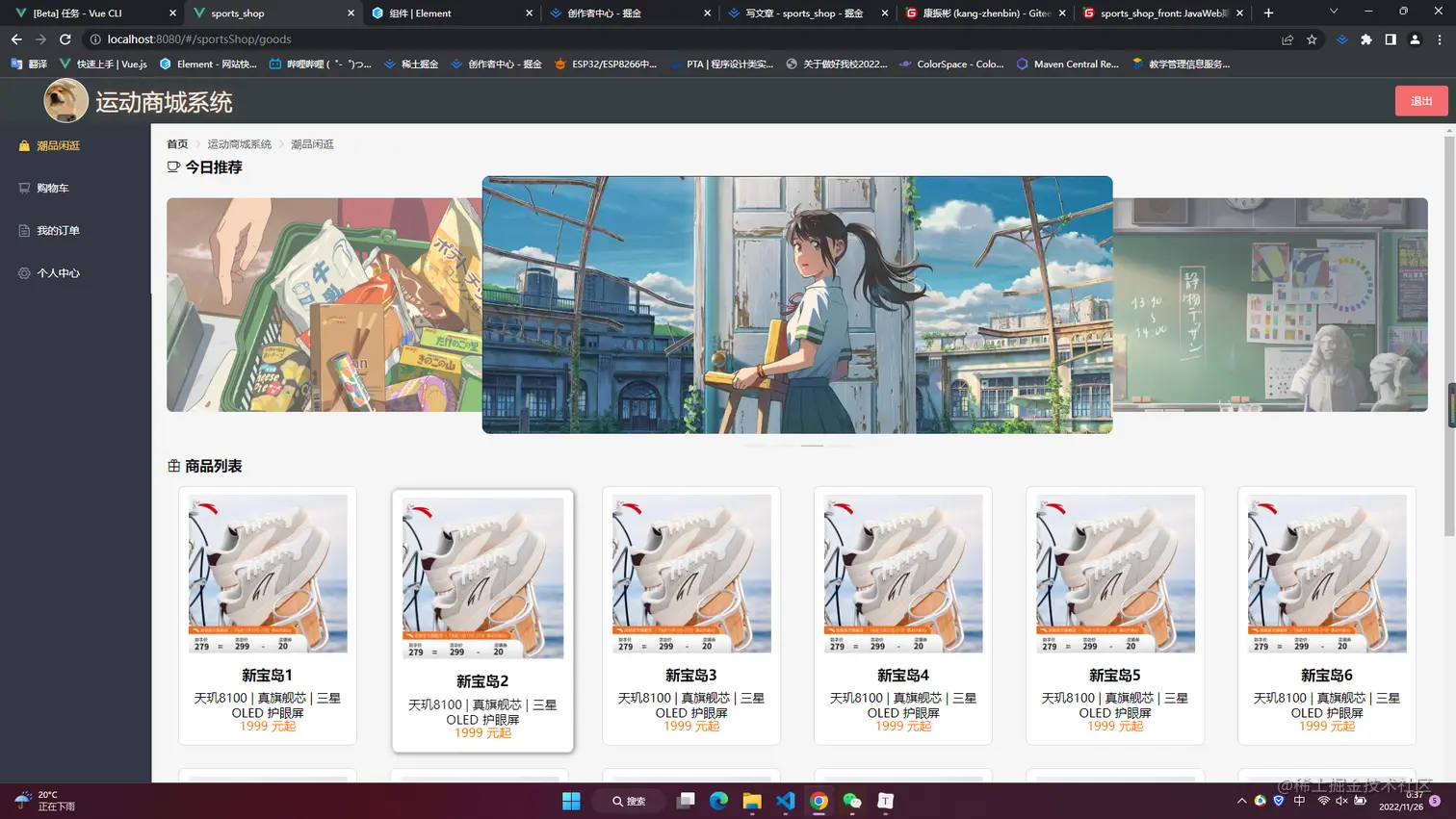Open File Explorer from taskbar
Image resolution: width=1456 pixels, height=819 pixels.
[752, 801]
